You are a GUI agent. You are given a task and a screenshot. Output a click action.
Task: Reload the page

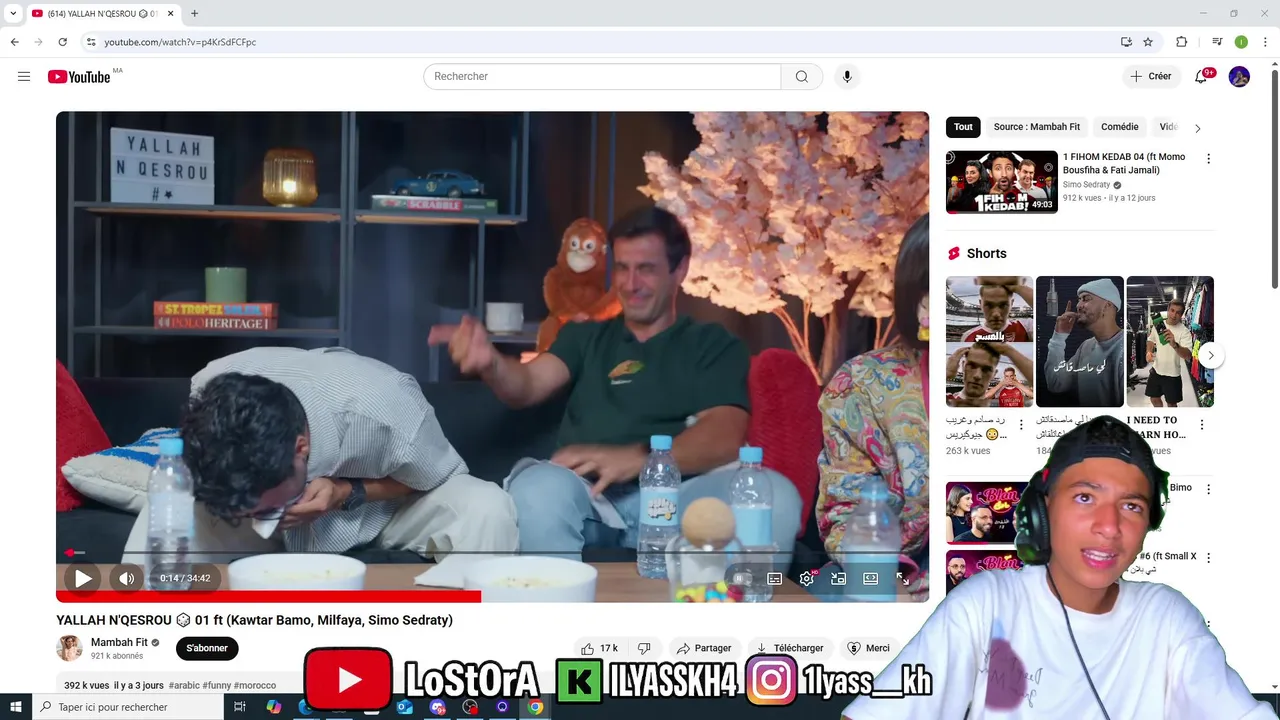coord(62,42)
